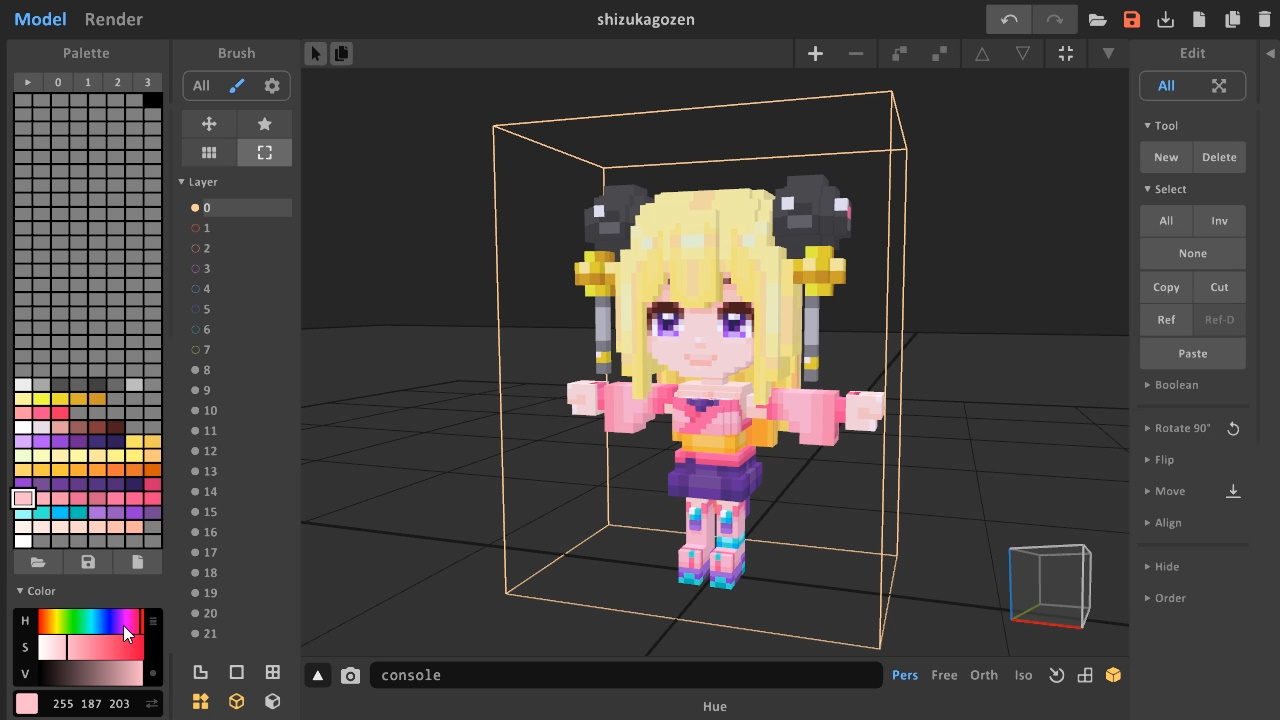The width and height of the screenshot is (1280, 720).
Task: Select the move cross-arrows brush mode
Action: coord(209,124)
